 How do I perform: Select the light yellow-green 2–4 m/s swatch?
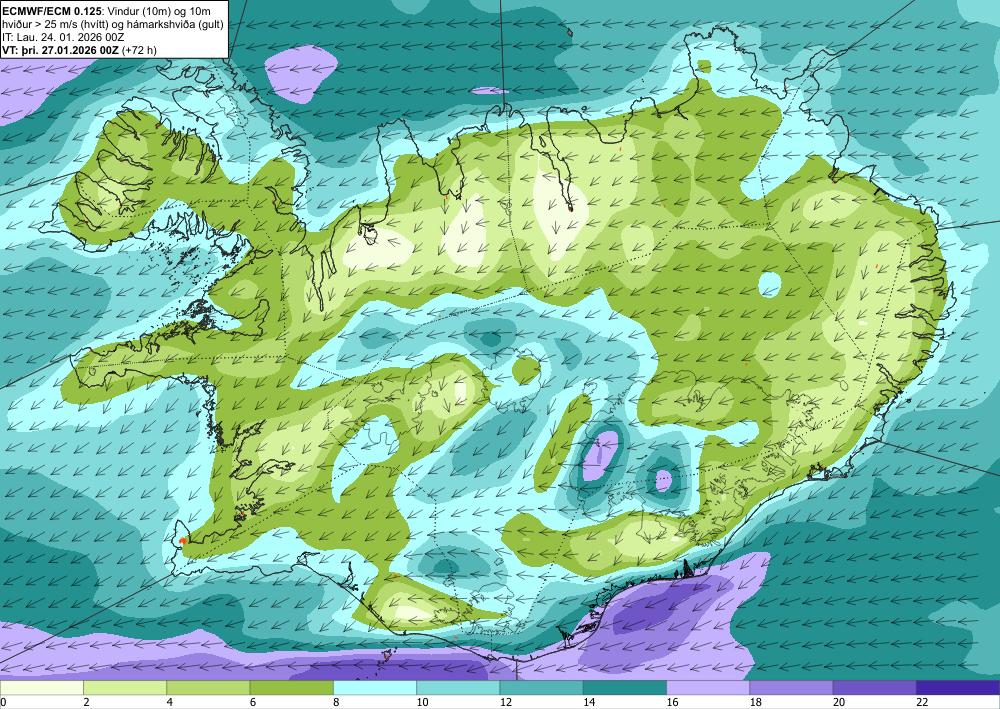125,688
